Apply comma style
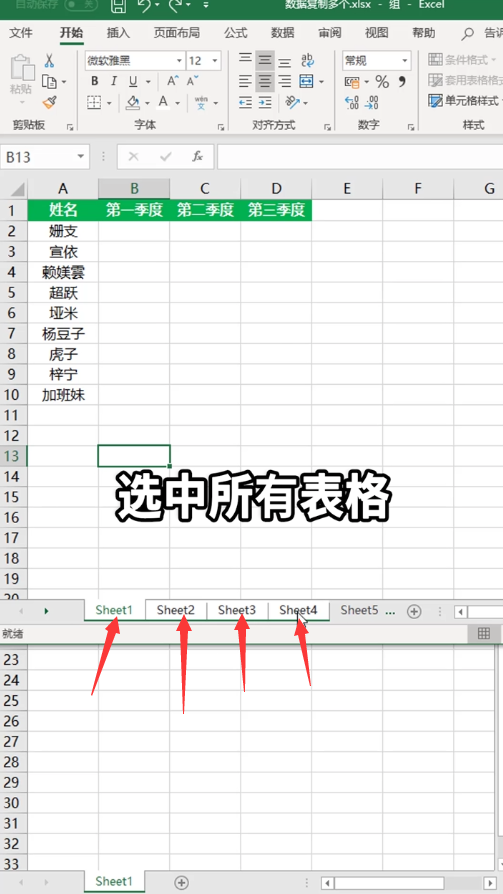 pyautogui.click(x=402, y=82)
